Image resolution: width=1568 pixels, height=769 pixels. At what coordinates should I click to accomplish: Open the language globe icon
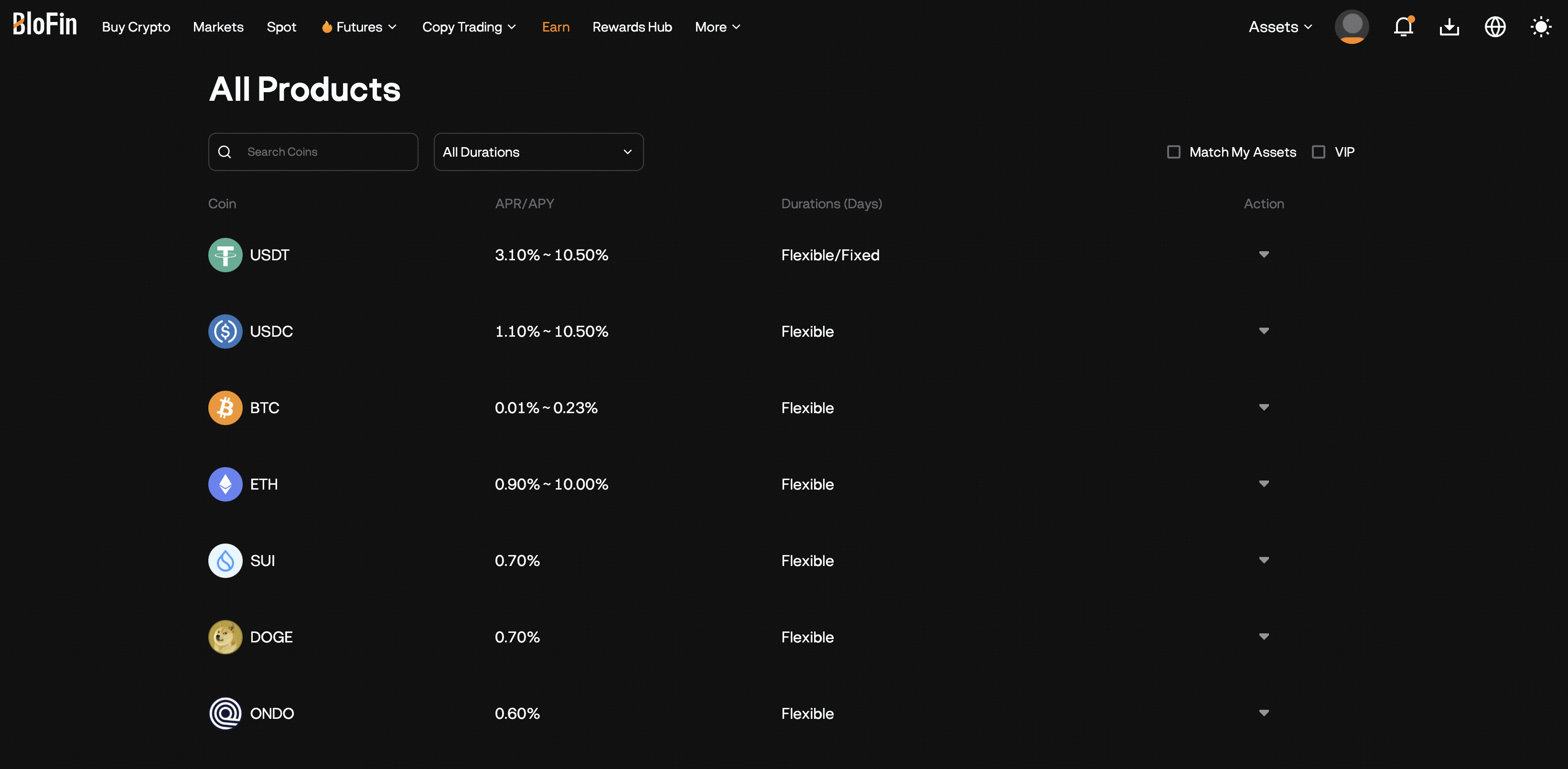click(1494, 27)
